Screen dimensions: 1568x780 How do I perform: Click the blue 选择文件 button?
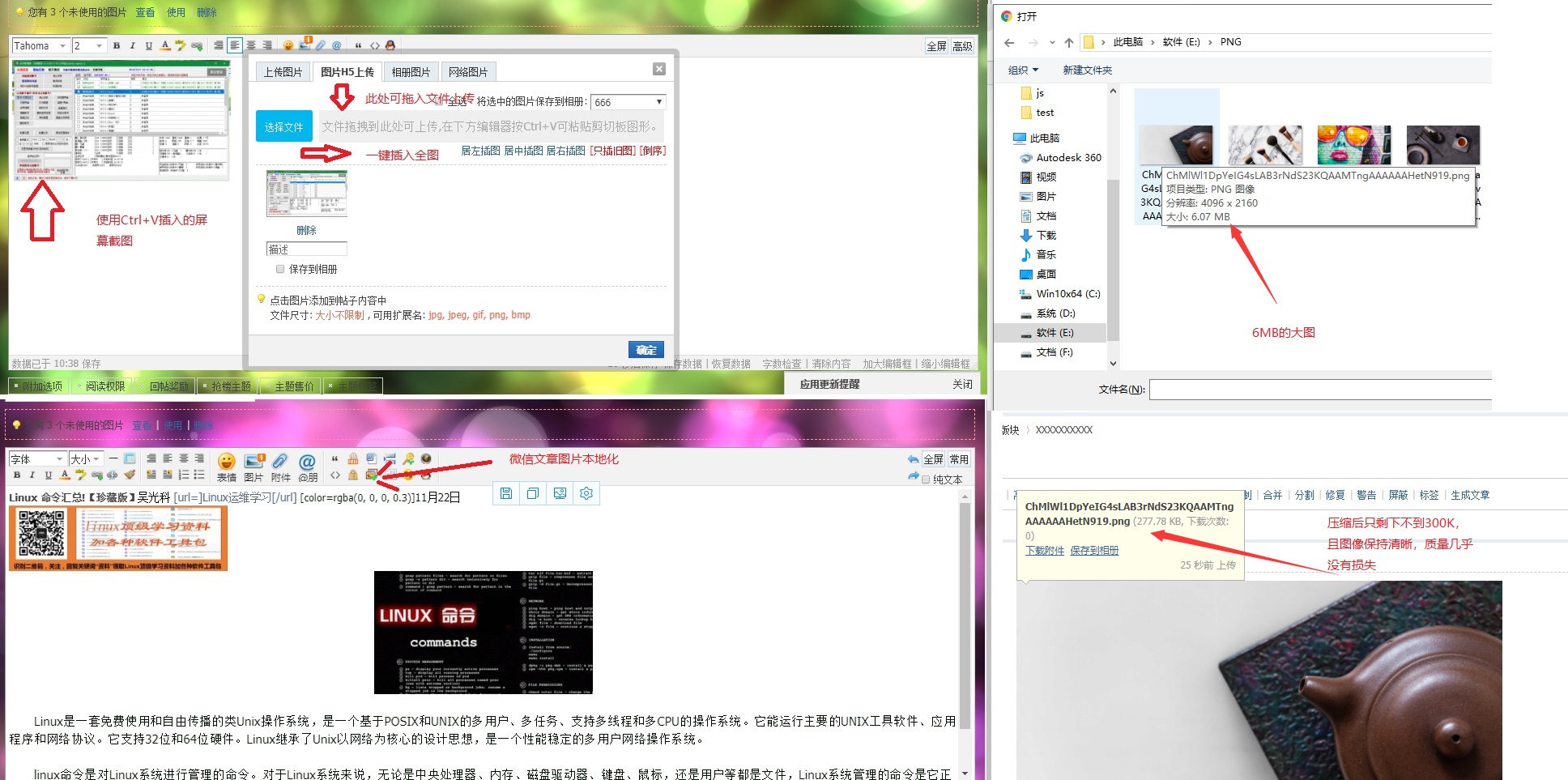(x=283, y=127)
